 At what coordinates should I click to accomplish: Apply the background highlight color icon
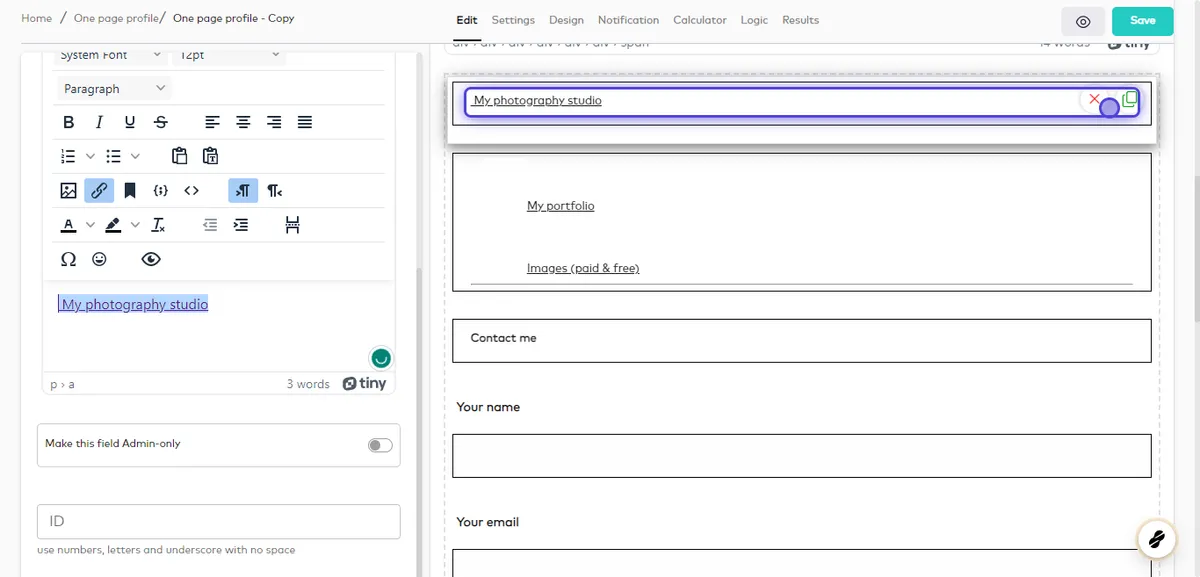tap(114, 225)
